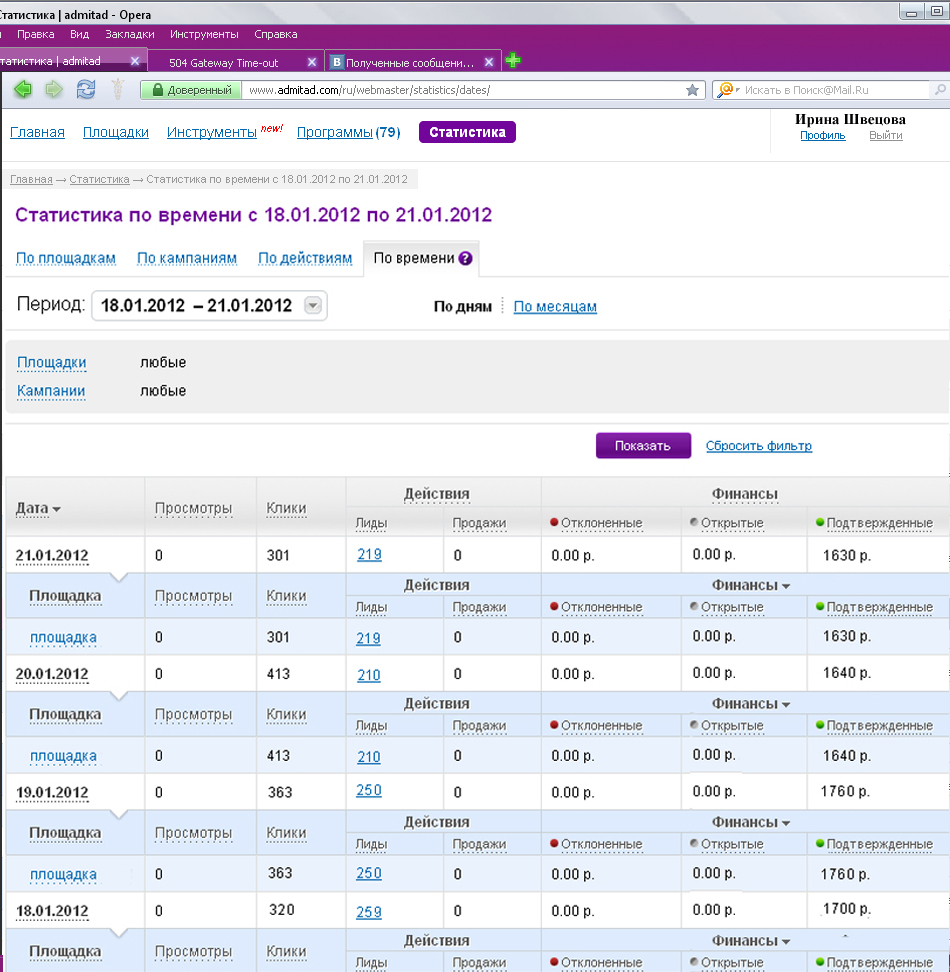Screen dimensions: 950x972
Task: Expand Финансы dropdown under 20.01.2012
Action: [x=786, y=704]
